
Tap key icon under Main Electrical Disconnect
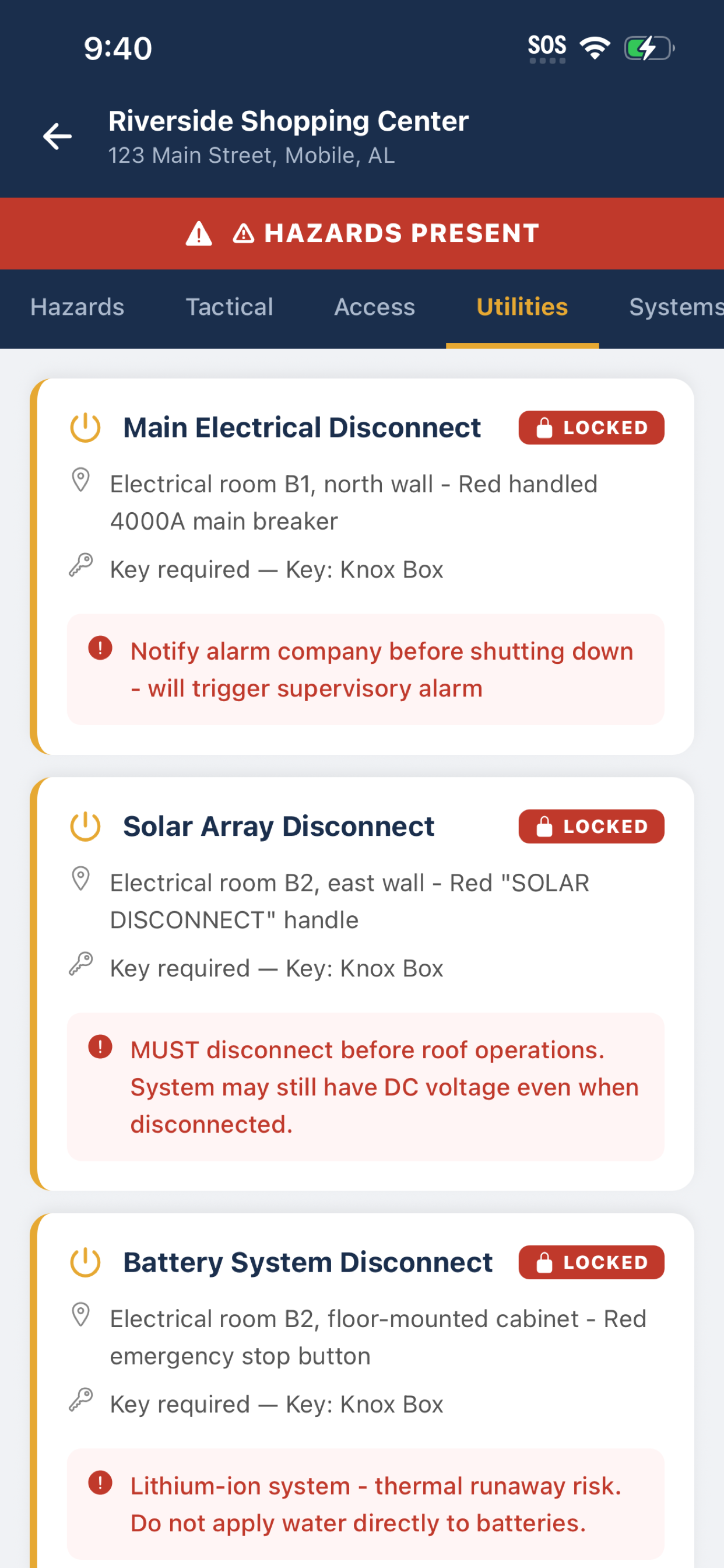click(x=81, y=565)
